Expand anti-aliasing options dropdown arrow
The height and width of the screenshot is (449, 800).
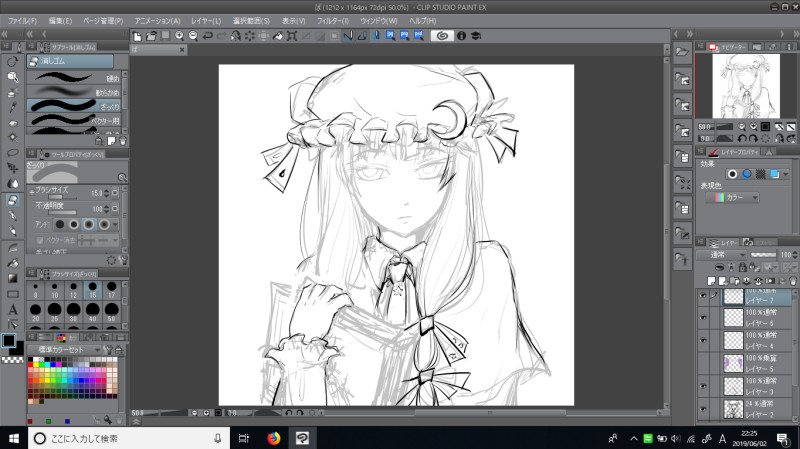(x=116, y=224)
